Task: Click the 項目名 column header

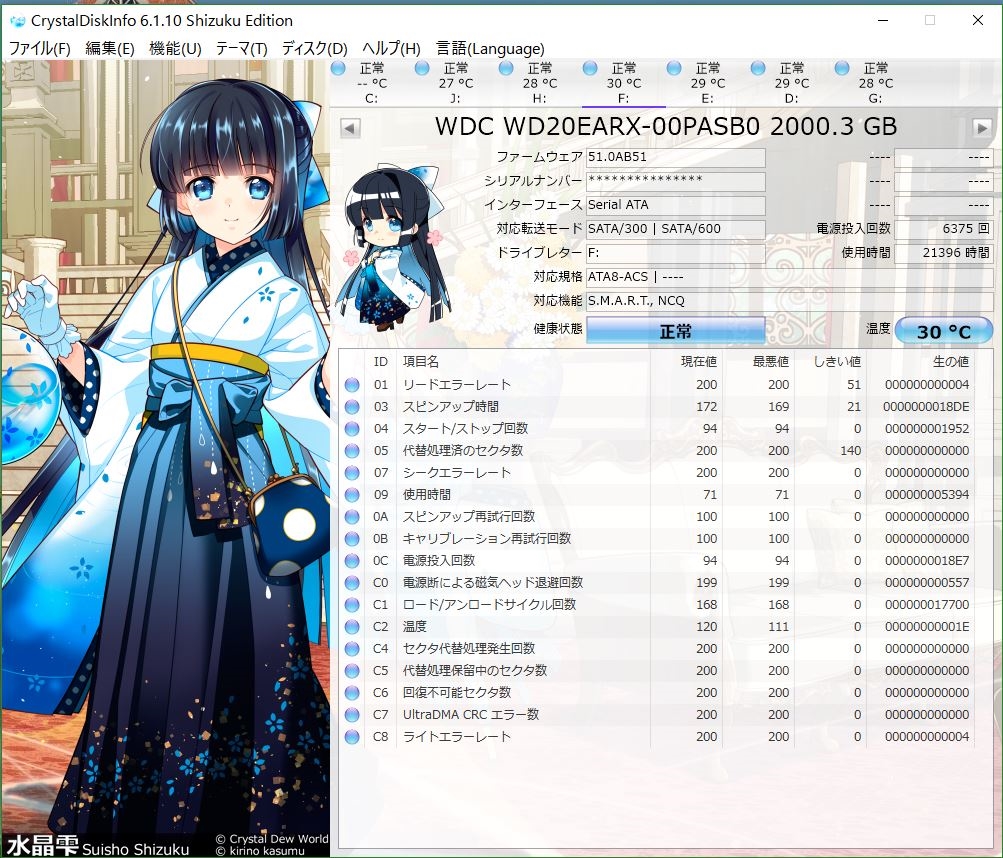Action: tap(421, 362)
